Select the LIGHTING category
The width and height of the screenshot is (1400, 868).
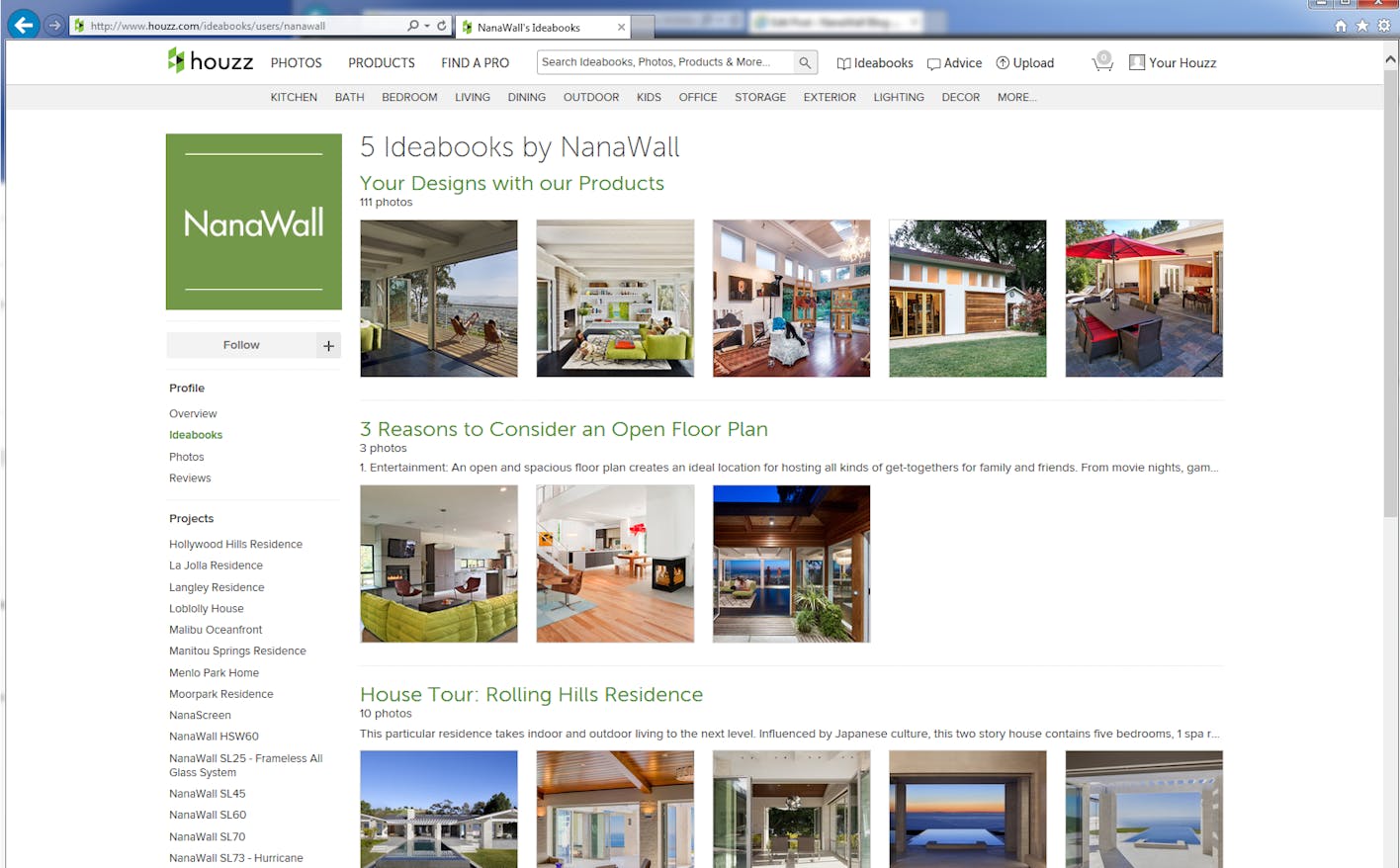click(x=899, y=97)
